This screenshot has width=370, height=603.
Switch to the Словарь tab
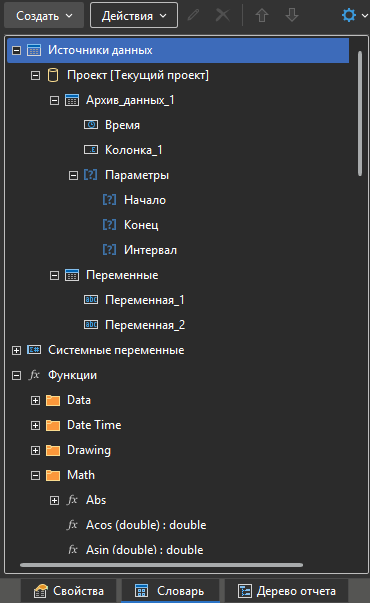point(170,591)
